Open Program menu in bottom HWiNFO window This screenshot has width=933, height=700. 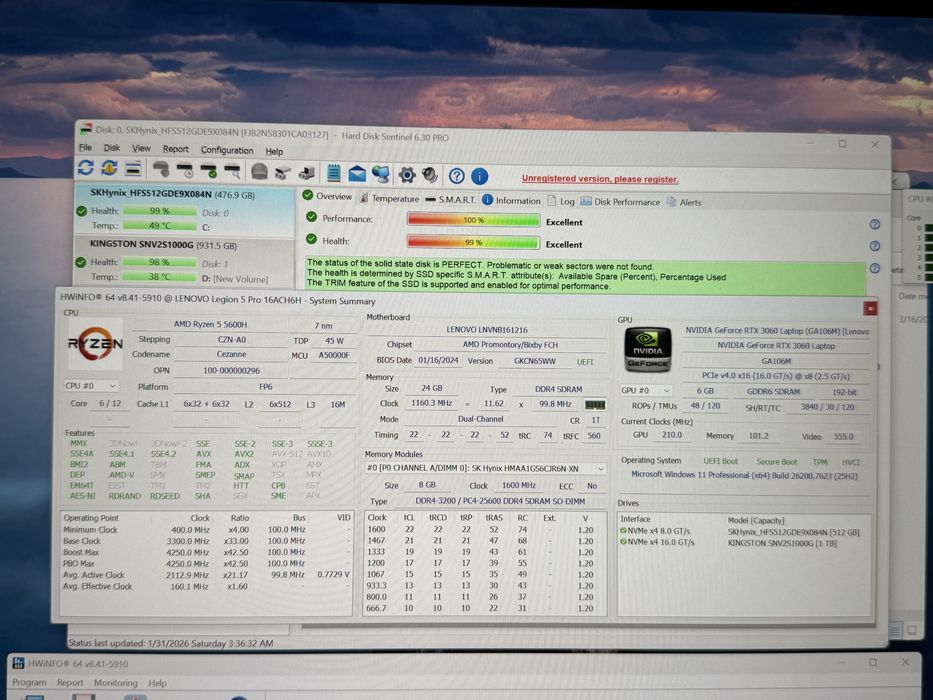pyautogui.click(x=29, y=682)
